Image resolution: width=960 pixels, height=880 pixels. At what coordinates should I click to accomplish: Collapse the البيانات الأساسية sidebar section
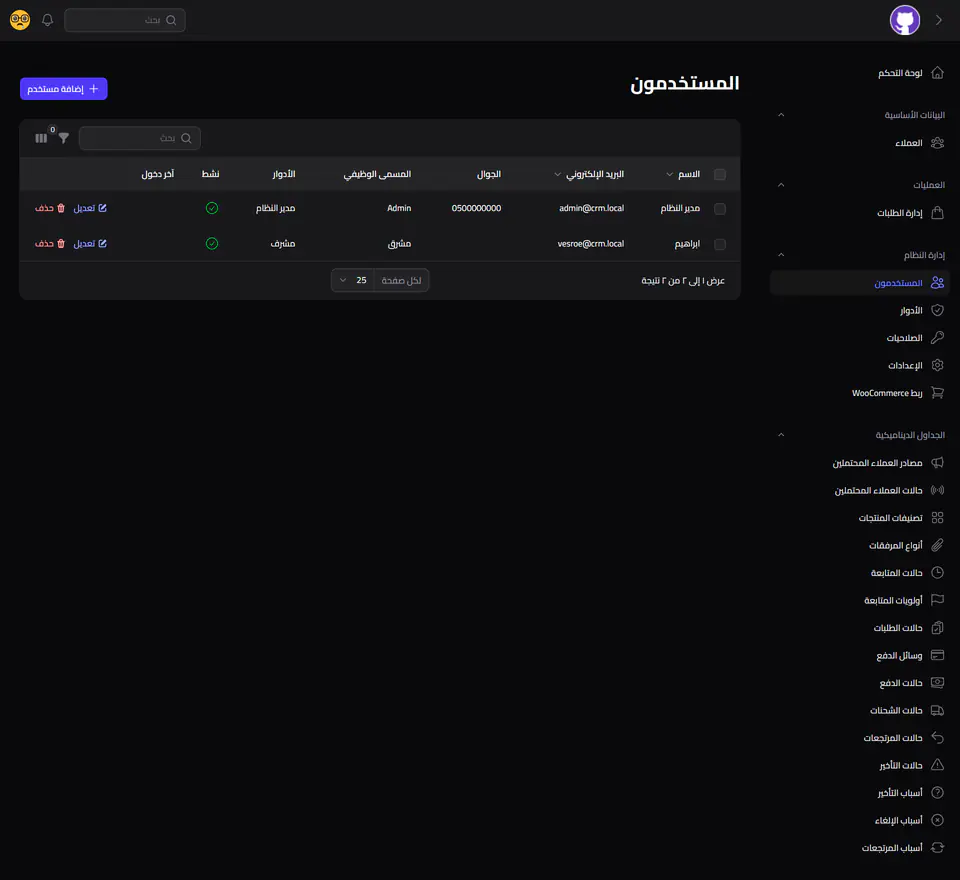click(781, 115)
